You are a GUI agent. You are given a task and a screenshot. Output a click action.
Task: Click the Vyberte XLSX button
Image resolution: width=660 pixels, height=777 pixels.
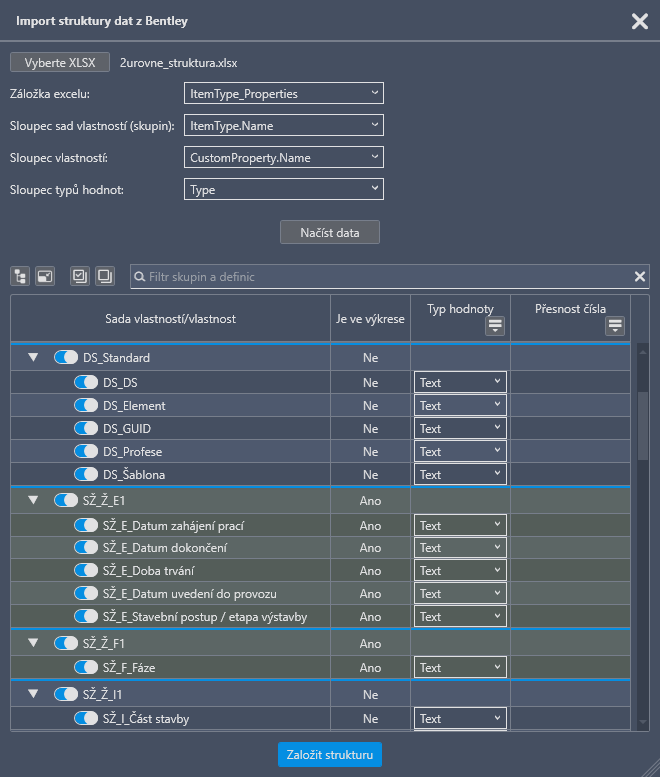coord(60,62)
